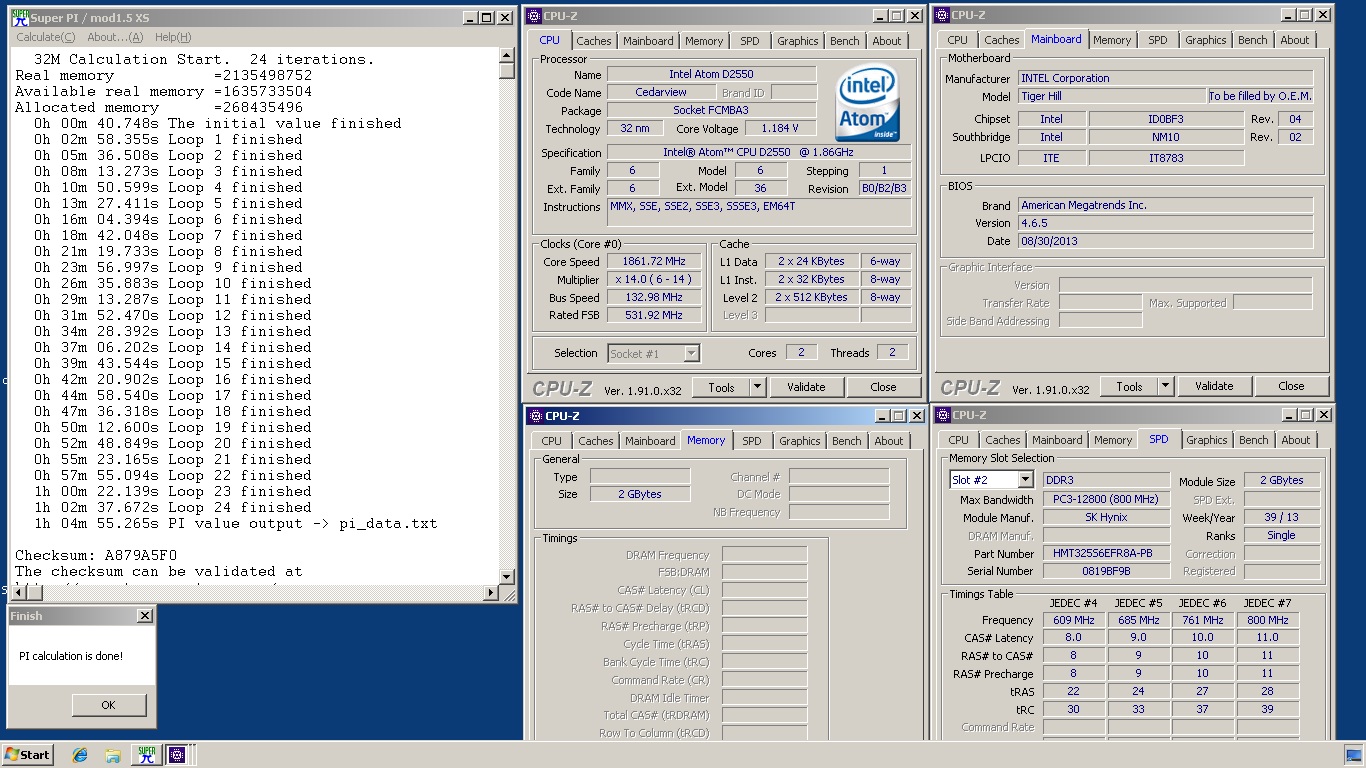Image resolution: width=1366 pixels, height=768 pixels.
Task: Open the Slot #2 memory slot dropdown
Action: (1025, 480)
